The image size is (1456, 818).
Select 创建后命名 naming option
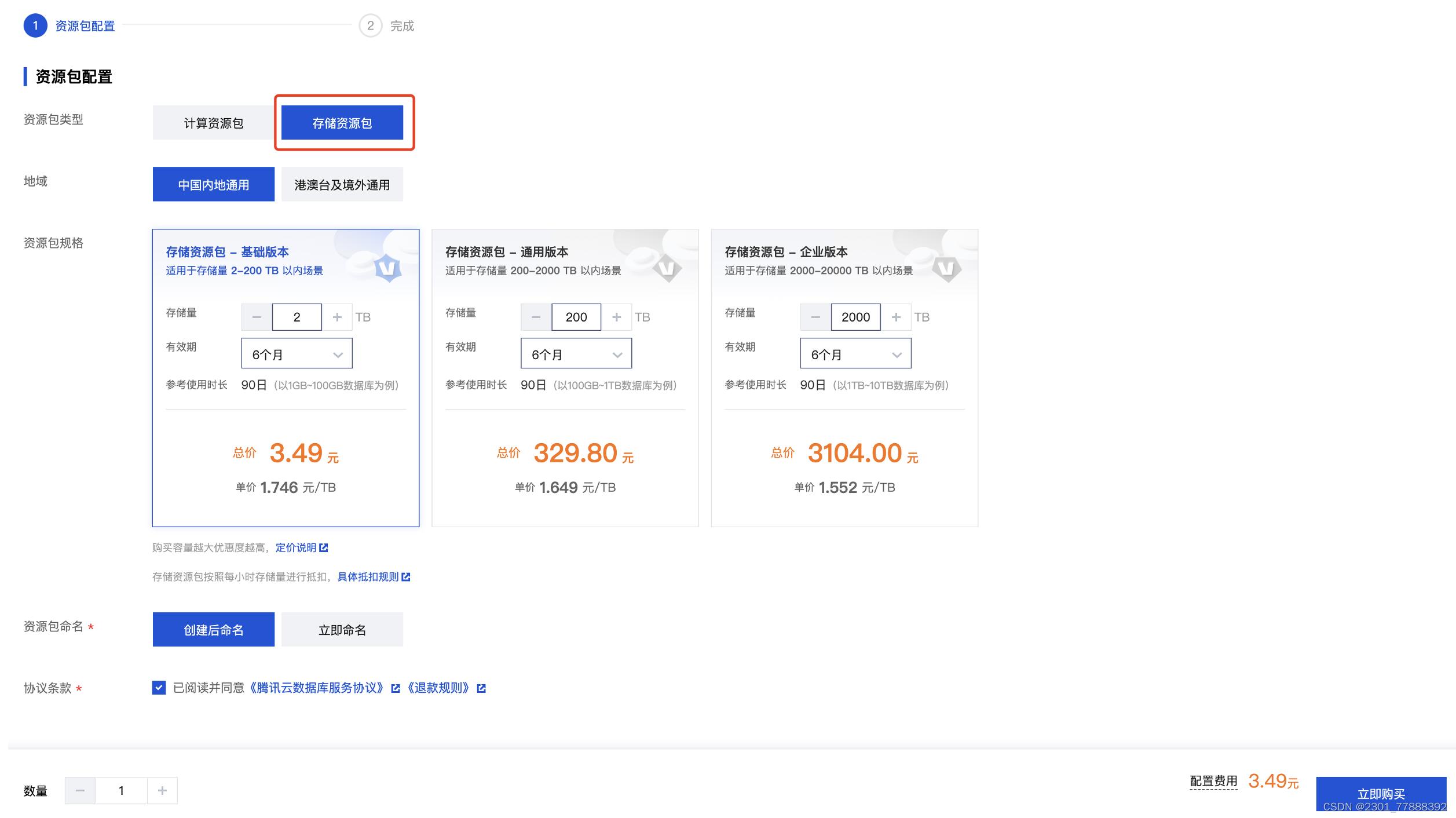click(x=213, y=630)
